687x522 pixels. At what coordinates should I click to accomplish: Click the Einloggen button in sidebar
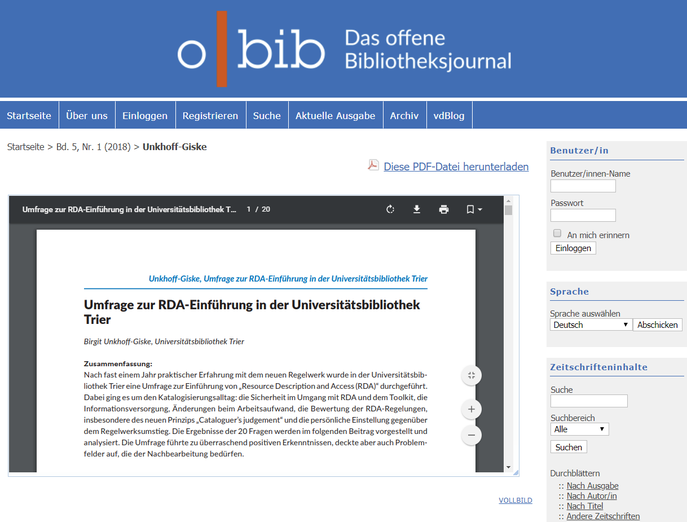click(x=573, y=248)
